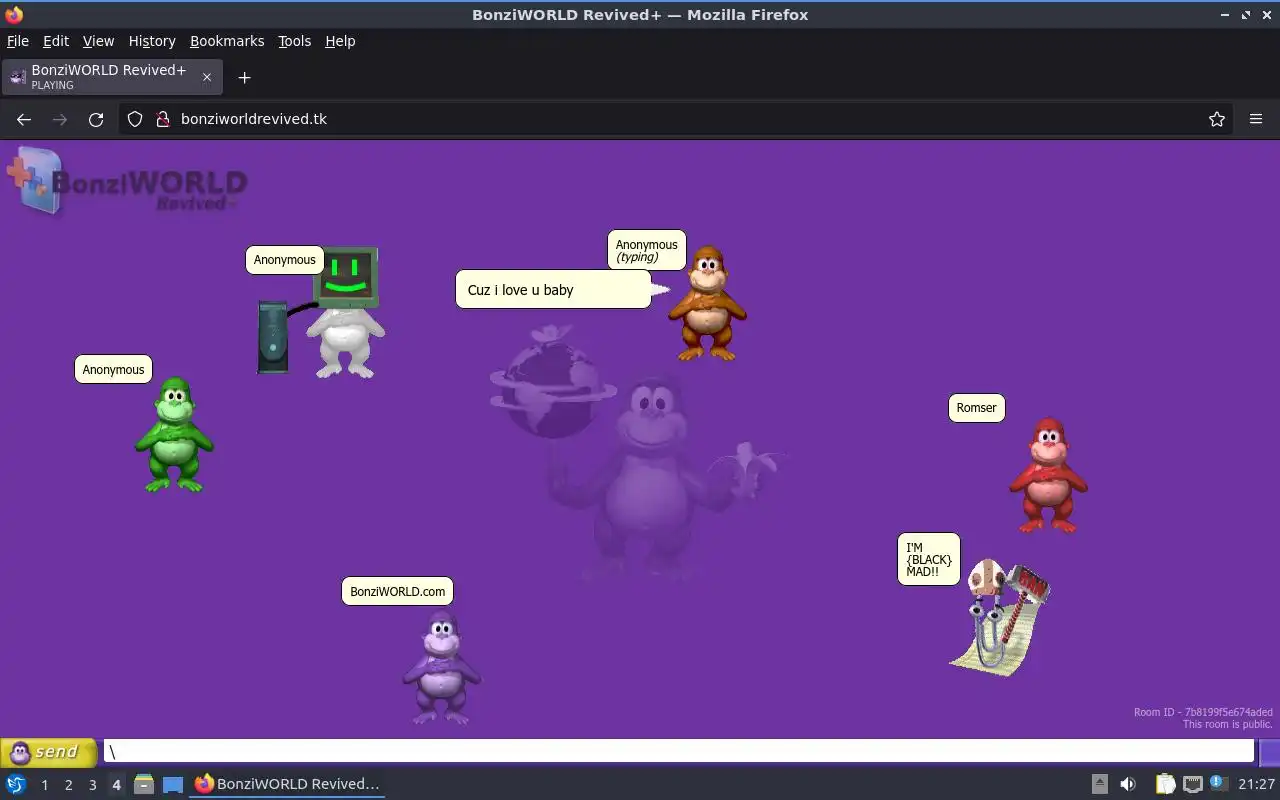Close the BonziWORLD Revived+ tab

[207, 77]
